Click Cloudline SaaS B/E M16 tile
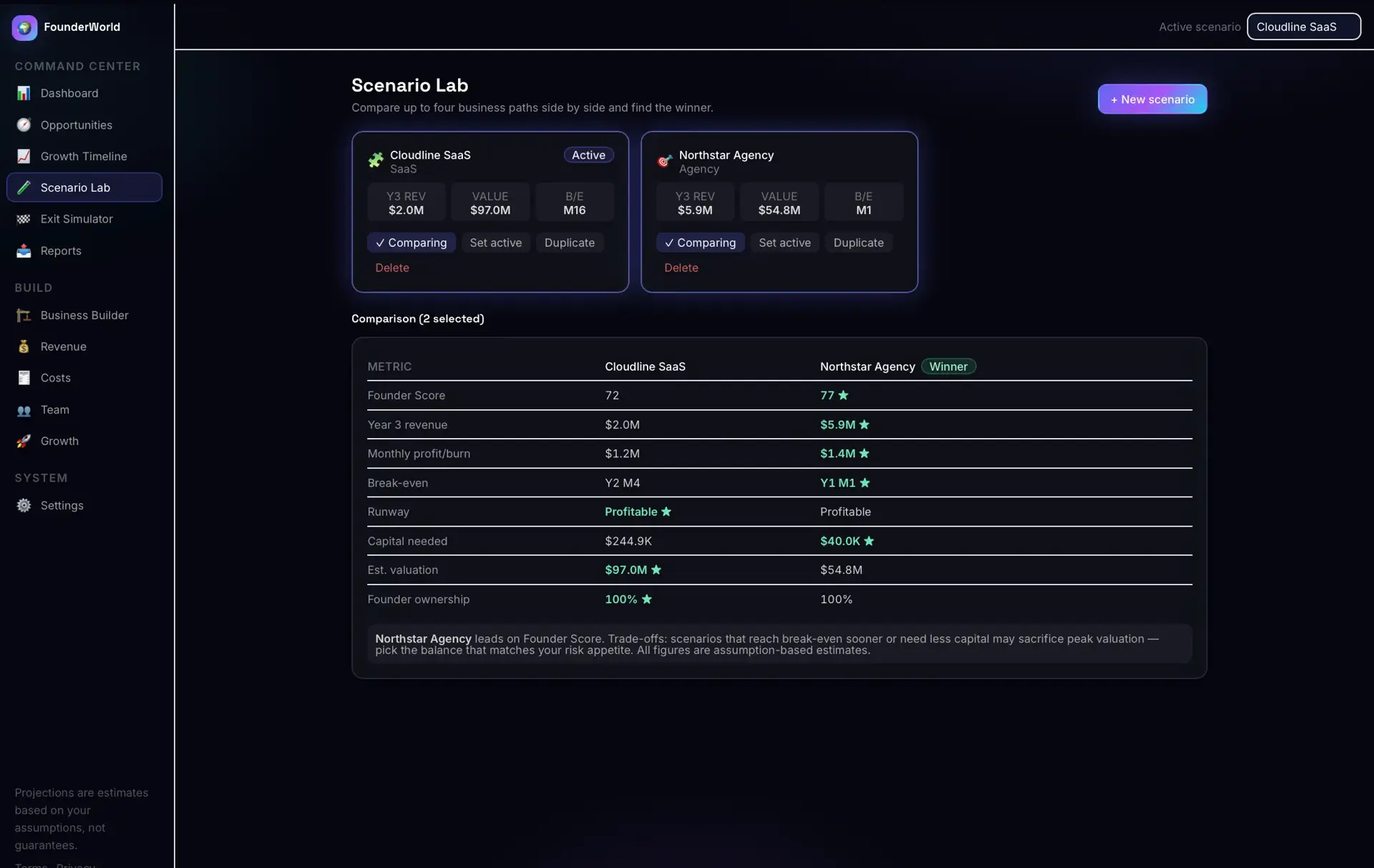Image resolution: width=1374 pixels, height=868 pixels. 575,203
